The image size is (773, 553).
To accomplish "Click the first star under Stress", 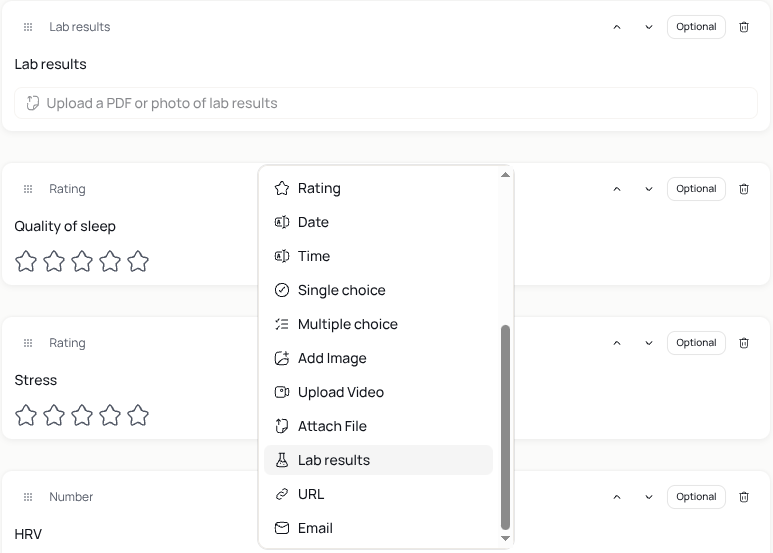I will point(26,415).
